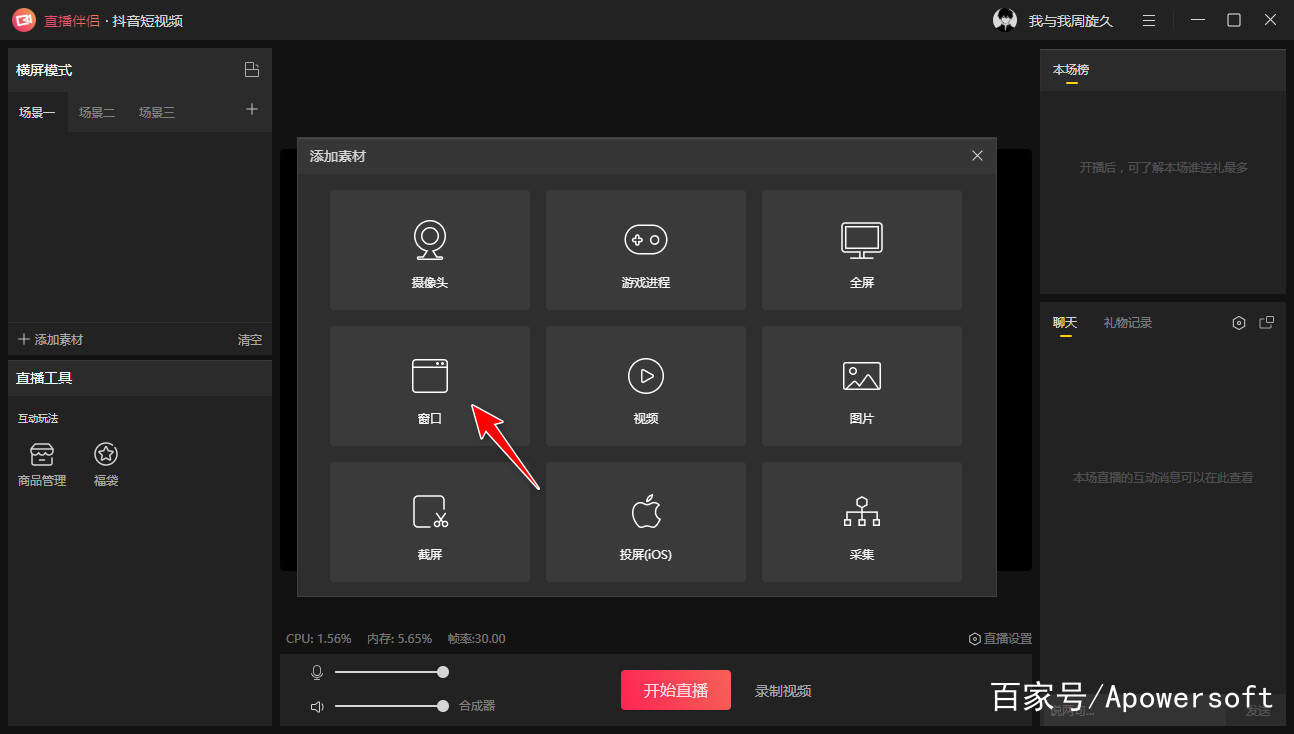Switch to 场景三 tab
Viewport: 1294px width, 734px height.
pyautogui.click(x=157, y=112)
